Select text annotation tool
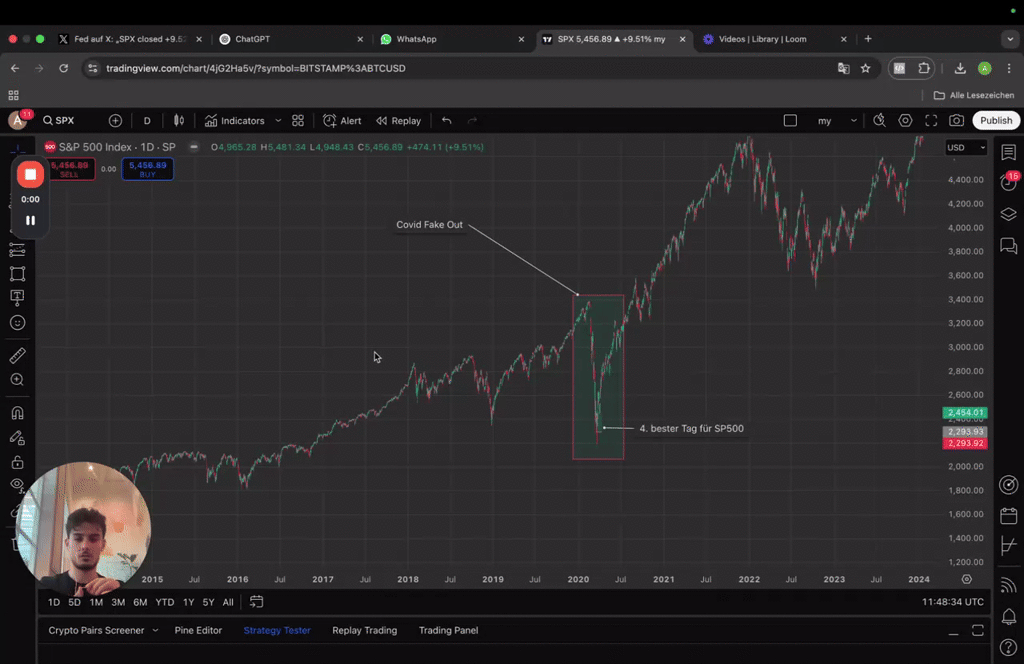The image size is (1024, 664). point(17,298)
